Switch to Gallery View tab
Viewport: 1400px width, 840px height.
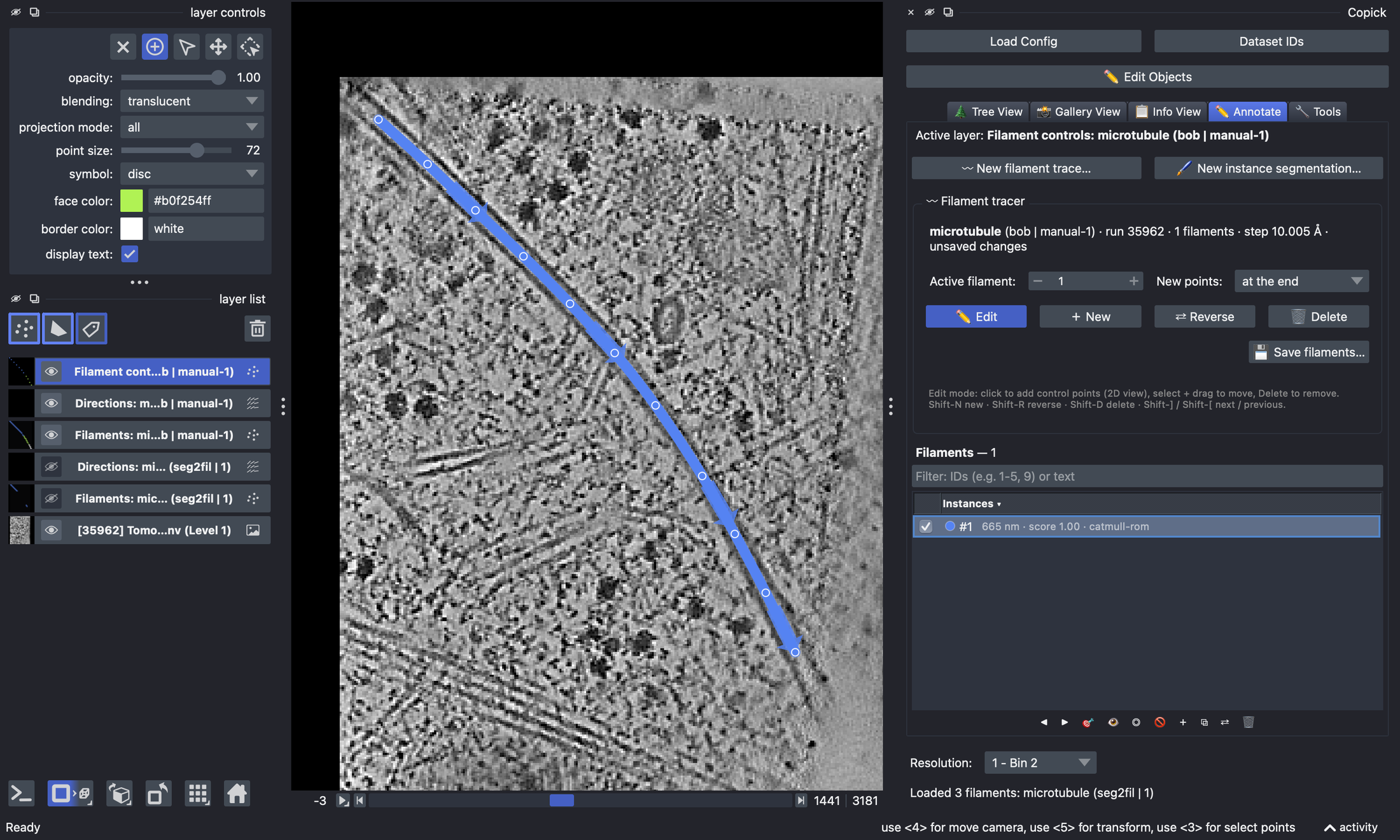(x=1079, y=111)
